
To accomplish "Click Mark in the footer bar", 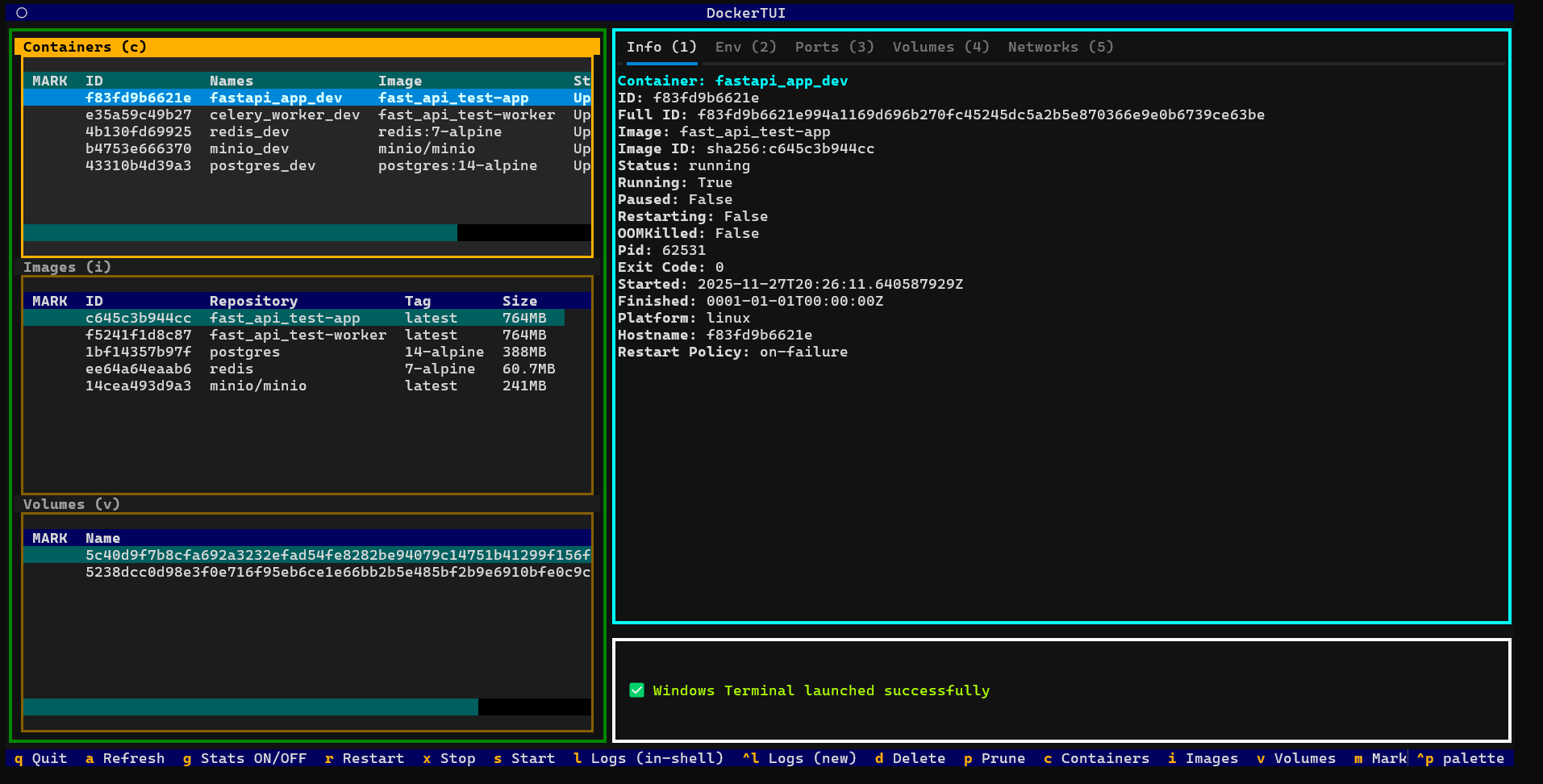I will (x=1380, y=758).
